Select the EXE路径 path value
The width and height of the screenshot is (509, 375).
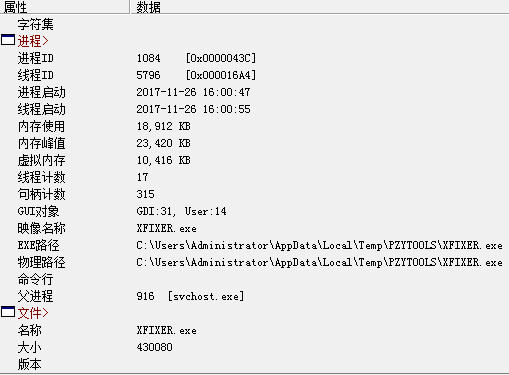tap(319, 246)
